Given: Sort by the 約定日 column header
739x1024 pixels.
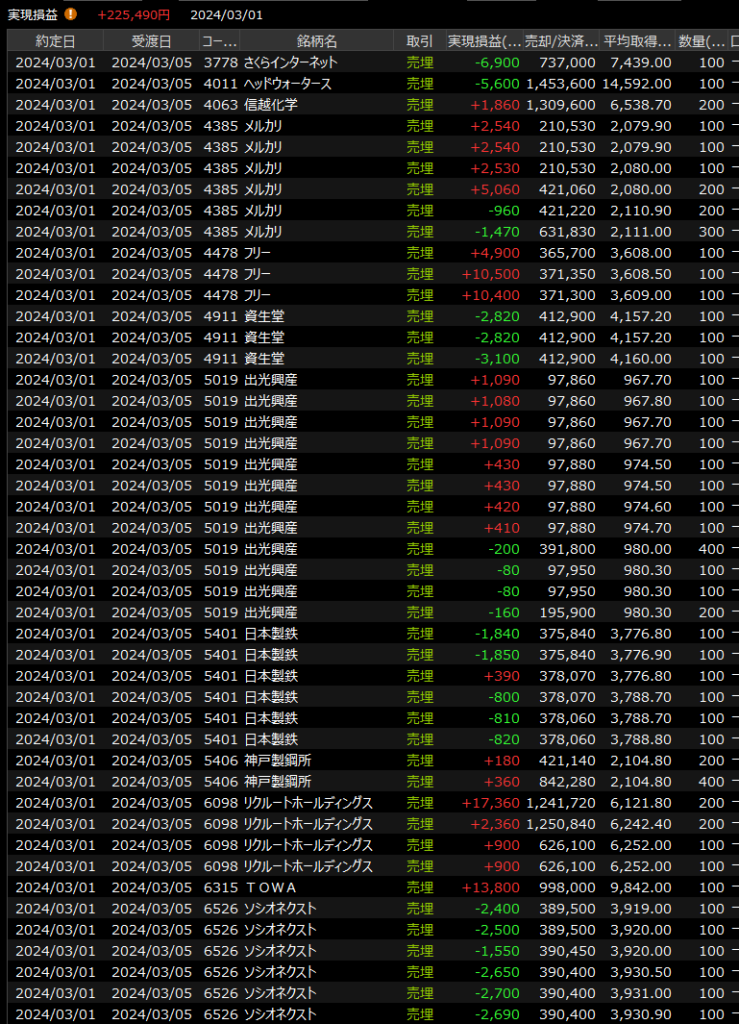Looking at the screenshot, I should (x=55, y=41).
